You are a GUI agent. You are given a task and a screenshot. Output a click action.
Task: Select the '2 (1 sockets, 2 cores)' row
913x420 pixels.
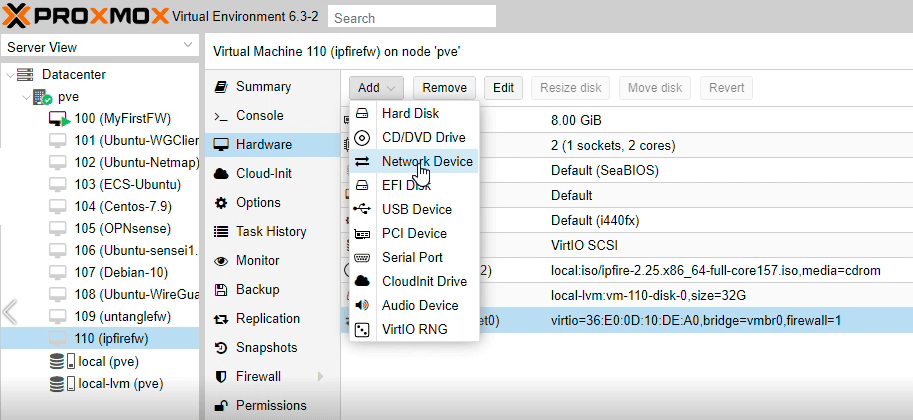click(x=627, y=146)
